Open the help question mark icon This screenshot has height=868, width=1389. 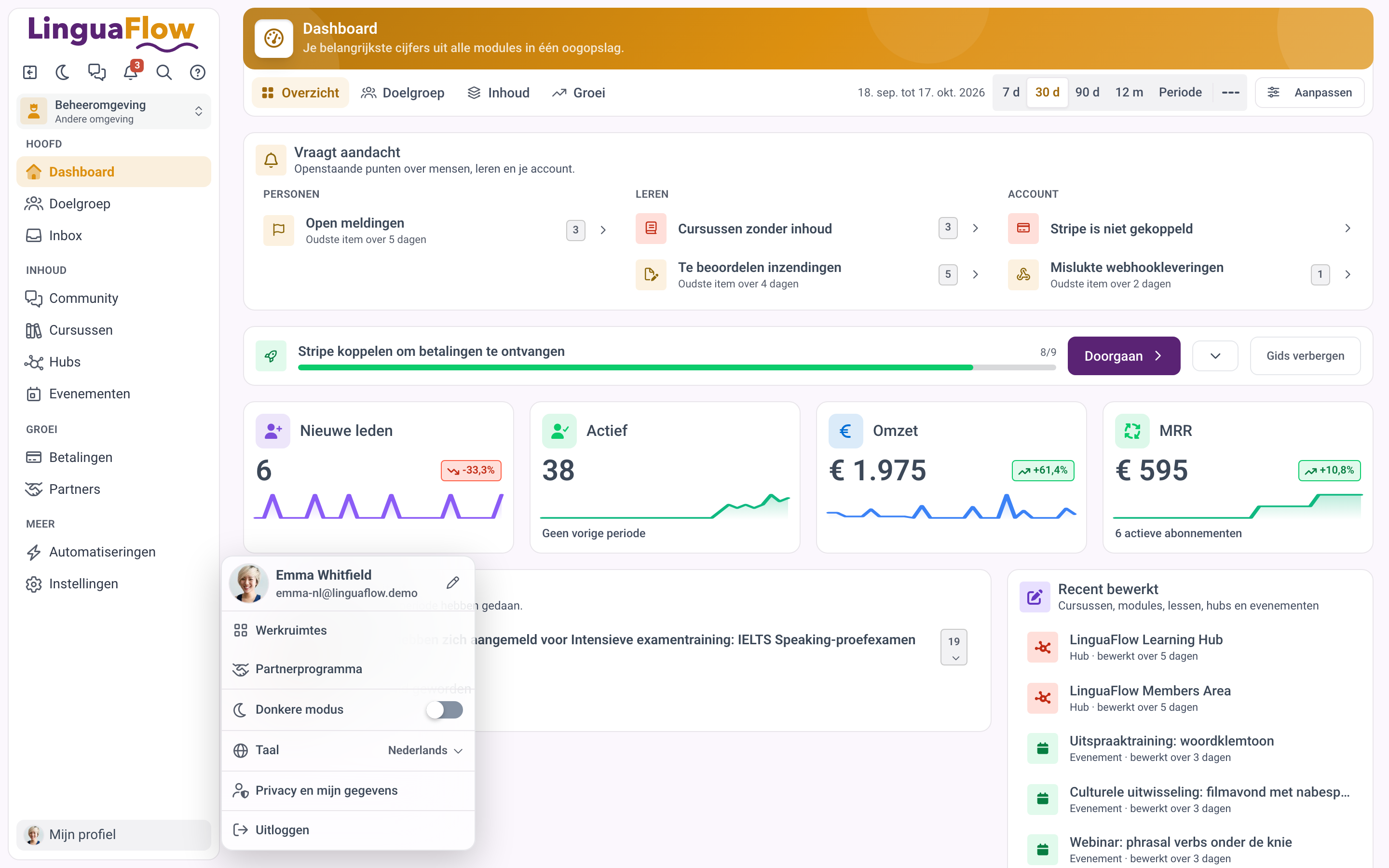coord(197,72)
